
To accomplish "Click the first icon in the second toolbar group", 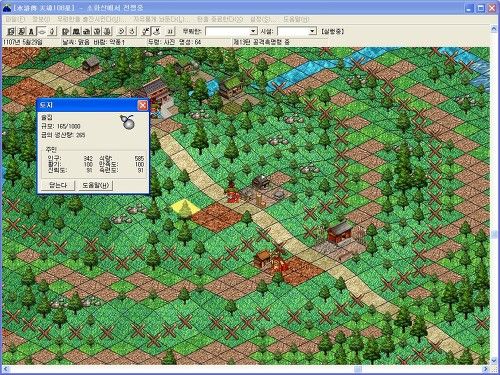I will (x=65, y=31).
